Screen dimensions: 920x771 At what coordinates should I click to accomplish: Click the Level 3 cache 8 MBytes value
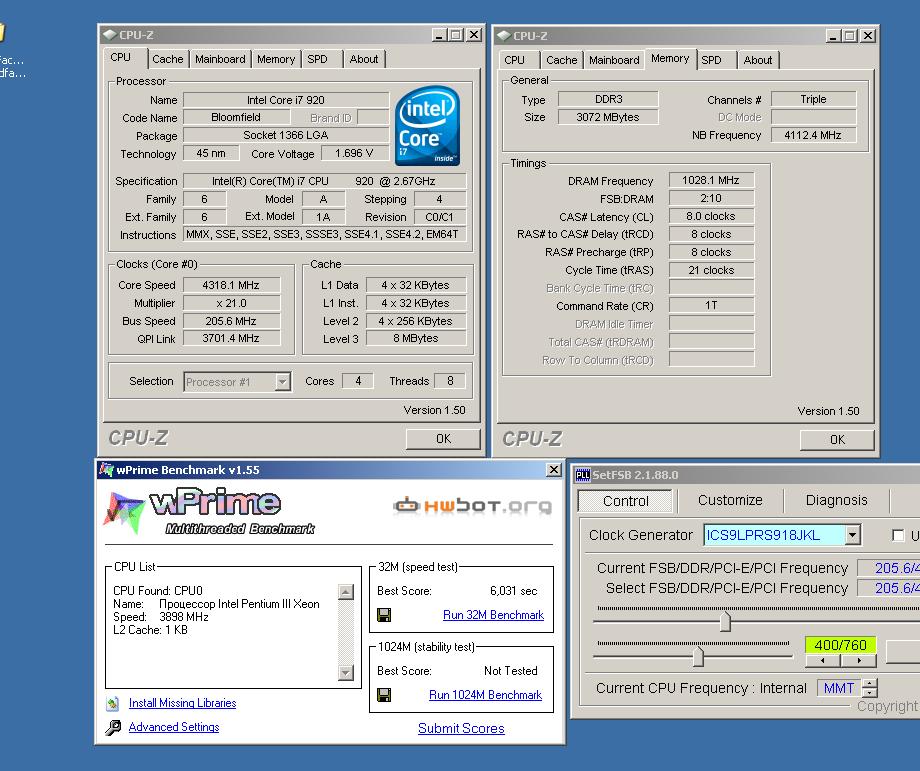pos(416,338)
